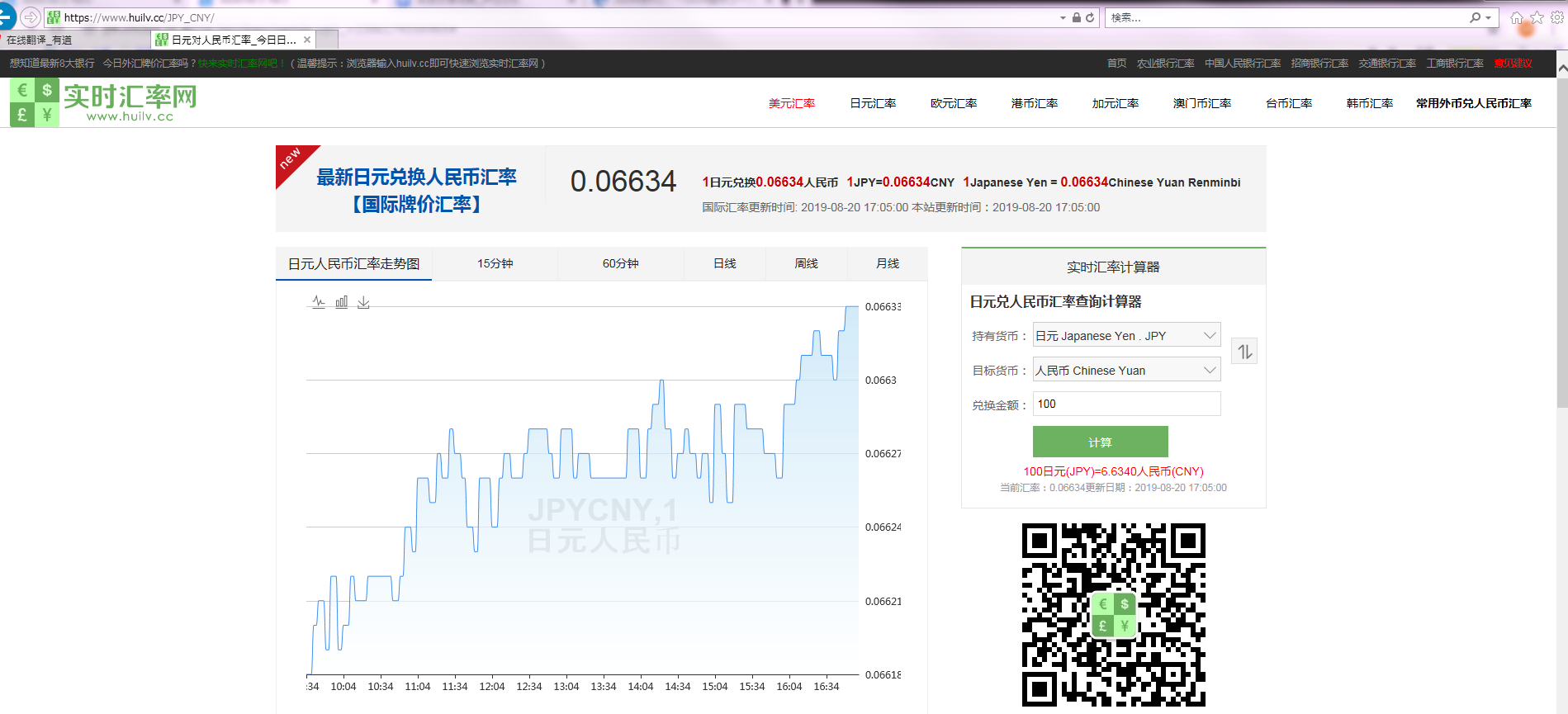Click the 100日元(JPY)=6.6340人民币(CNY) result
Image resolution: width=1568 pixels, height=714 pixels.
pyautogui.click(x=1113, y=471)
